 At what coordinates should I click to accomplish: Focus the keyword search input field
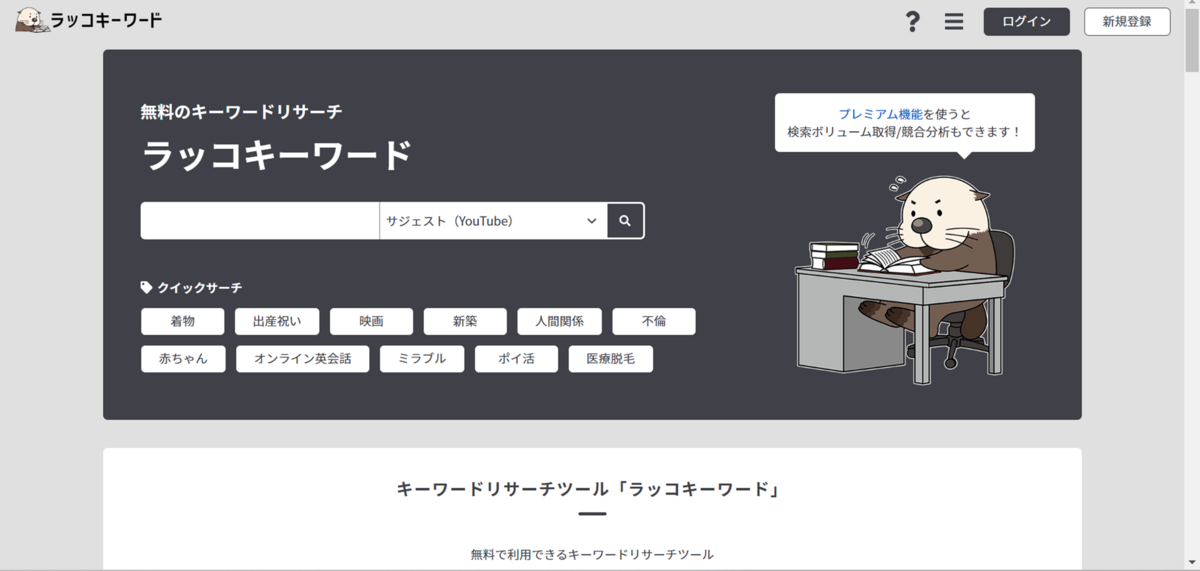(x=260, y=221)
